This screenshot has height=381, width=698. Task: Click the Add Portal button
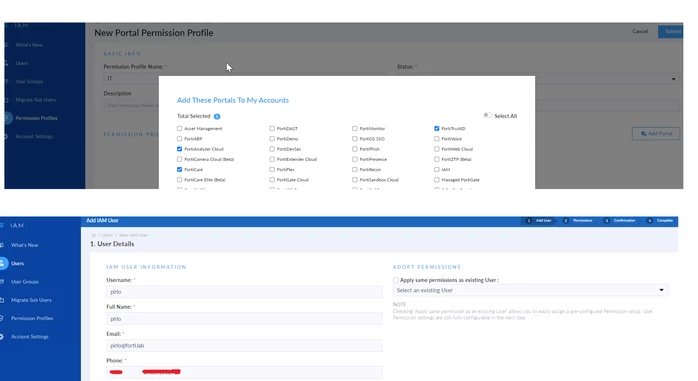click(656, 134)
